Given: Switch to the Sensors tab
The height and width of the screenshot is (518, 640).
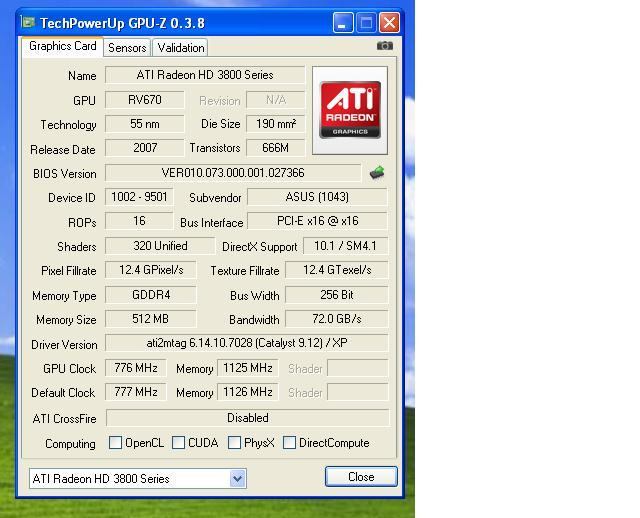Looking at the screenshot, I should (127, 48).
